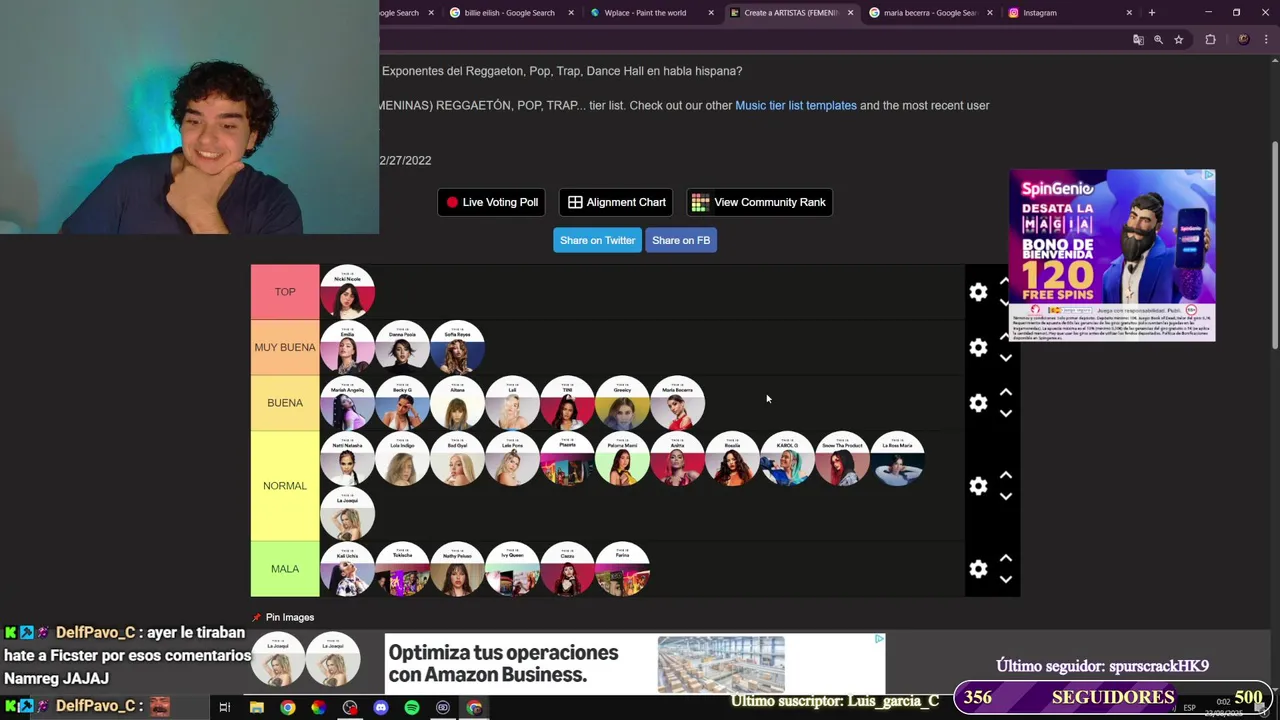Select Cazzu artist image in MALA
This screenshot has width=1280, height=720.
(567, 569)
